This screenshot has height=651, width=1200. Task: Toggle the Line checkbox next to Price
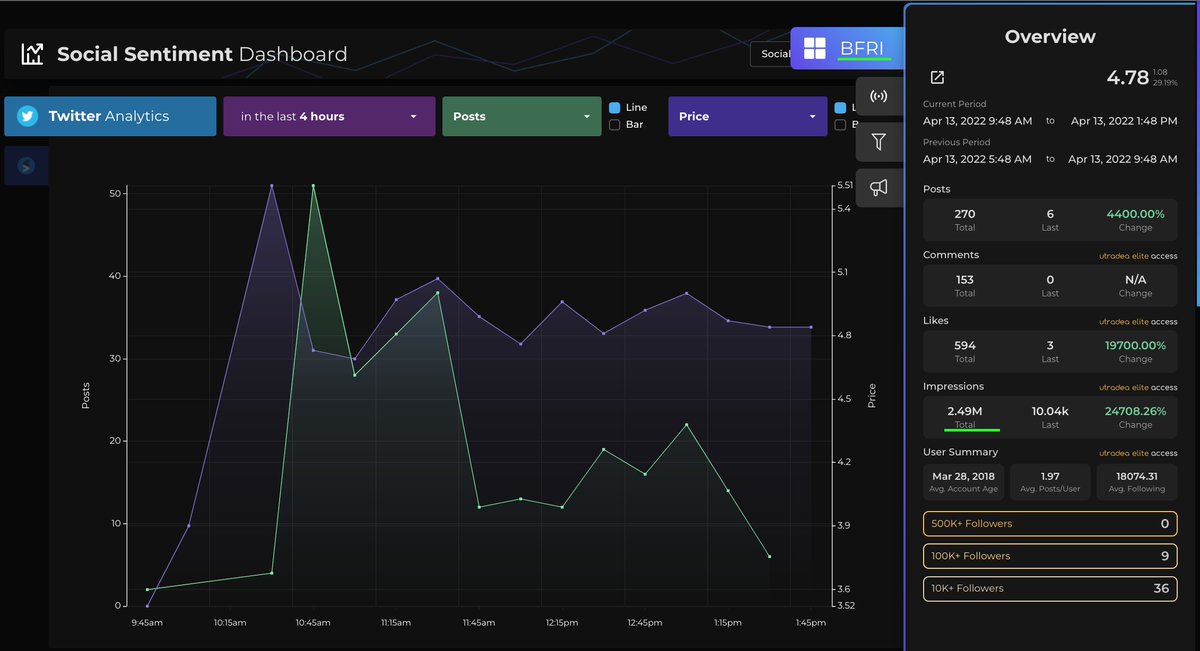click(x=840, y=107)
